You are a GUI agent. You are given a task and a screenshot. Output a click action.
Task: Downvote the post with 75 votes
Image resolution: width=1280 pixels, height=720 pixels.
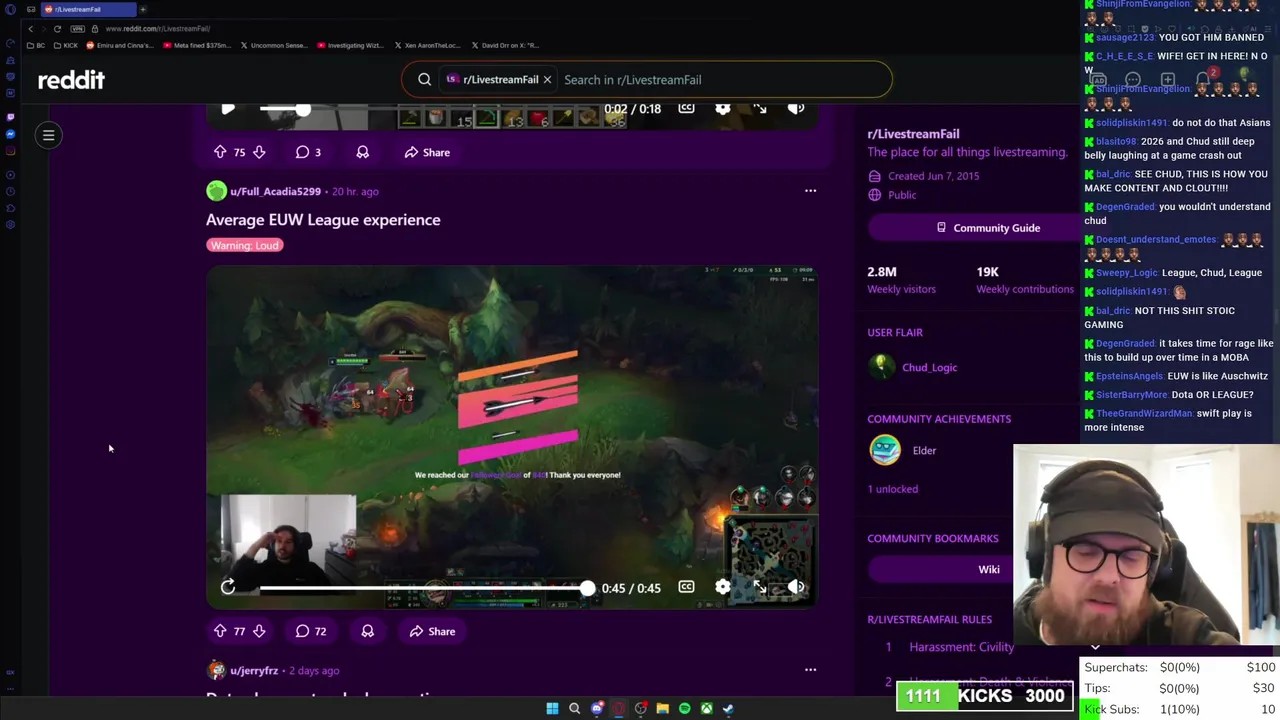(259, 152)
